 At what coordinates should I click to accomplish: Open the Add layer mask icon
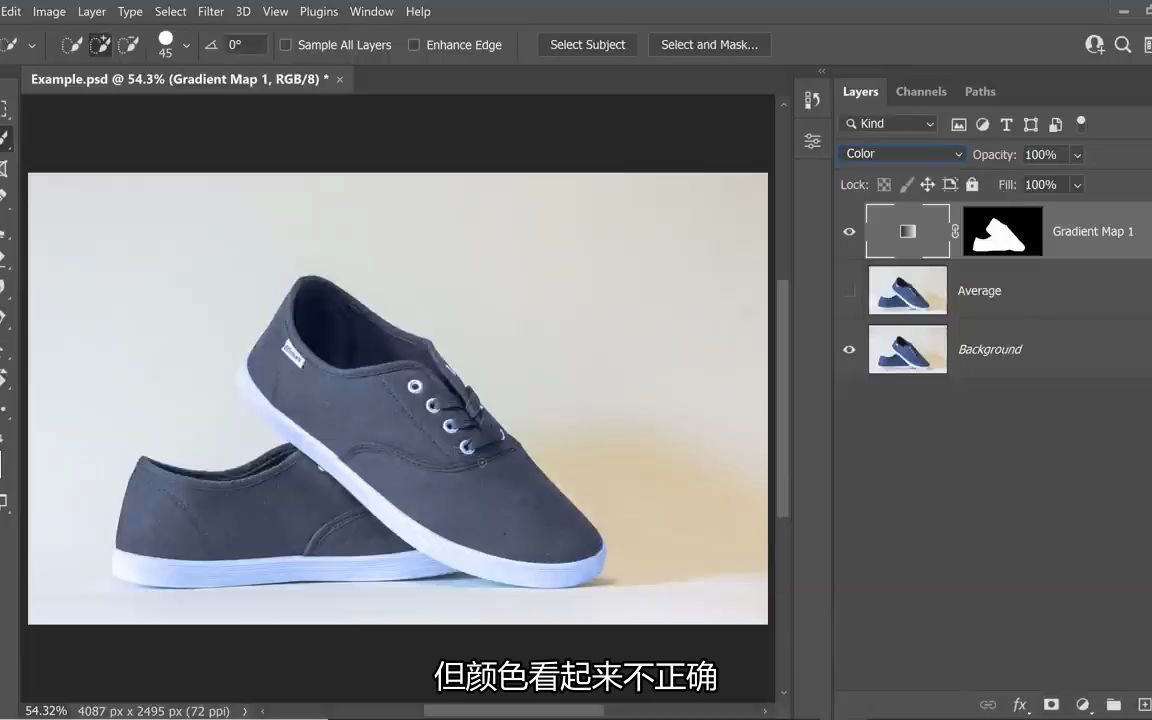click(x=1051, y=705)
